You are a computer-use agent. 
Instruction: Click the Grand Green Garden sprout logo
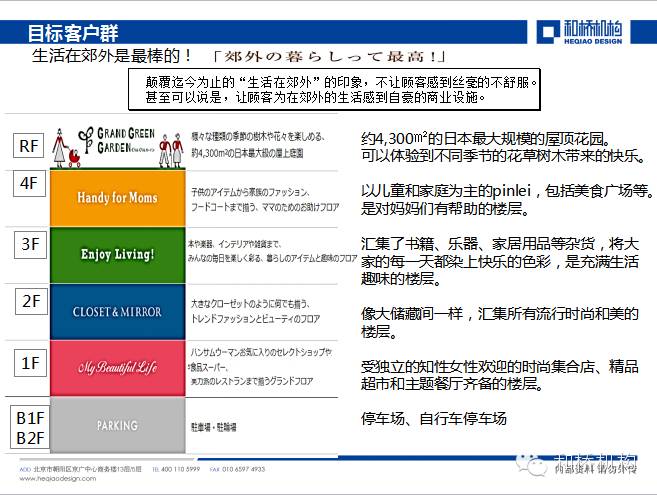point(86,140)
